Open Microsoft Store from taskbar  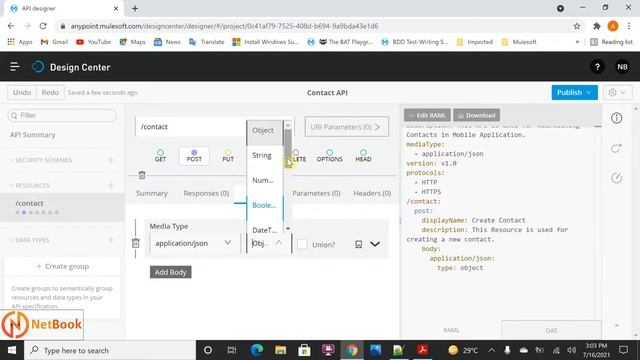[x=304, y=350]
